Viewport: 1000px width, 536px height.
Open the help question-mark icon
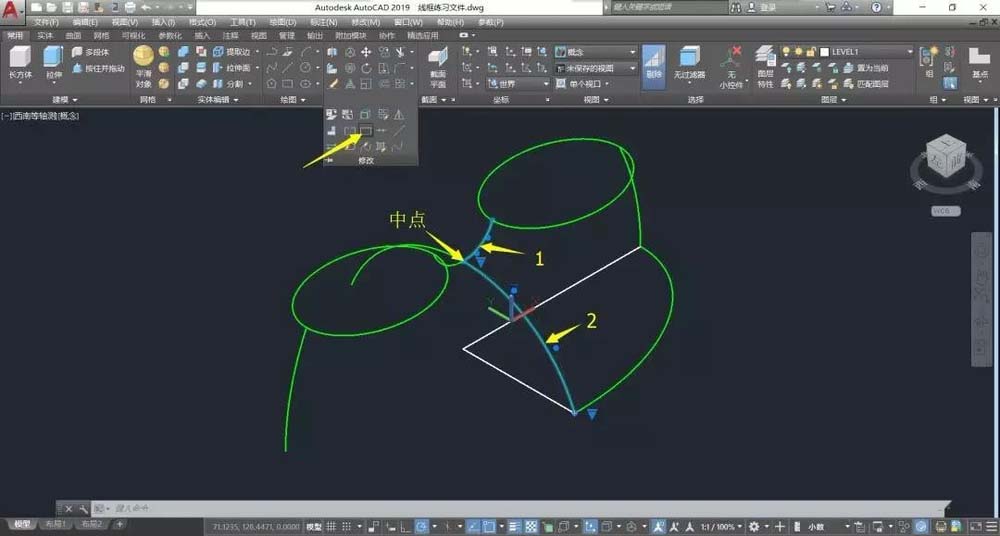coord(877,8)
